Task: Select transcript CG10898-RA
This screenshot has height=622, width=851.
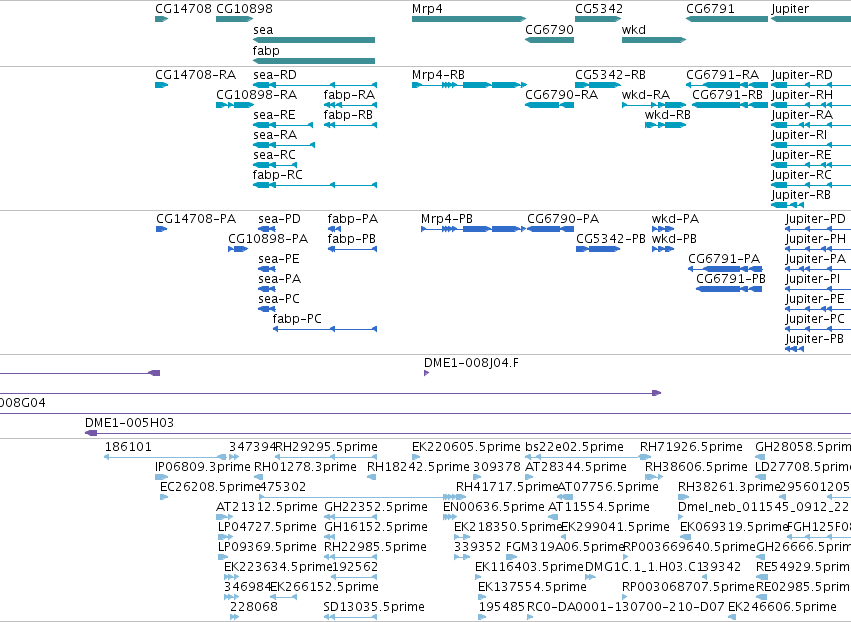Action: (x=235, y=105)
